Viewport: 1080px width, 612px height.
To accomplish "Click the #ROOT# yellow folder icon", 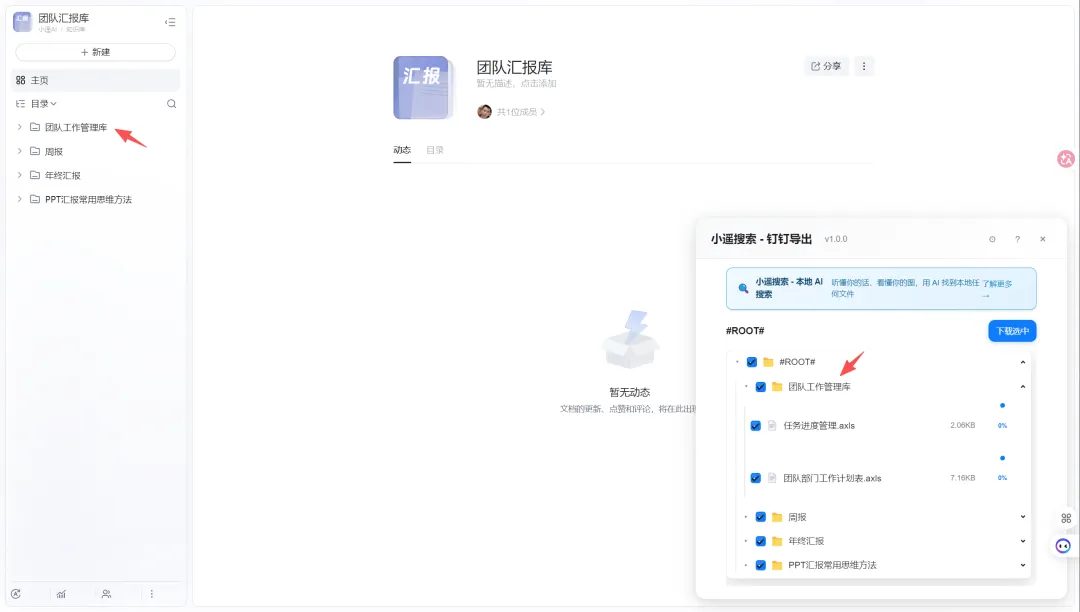I will pyautogui.click(x=769, y=362).
